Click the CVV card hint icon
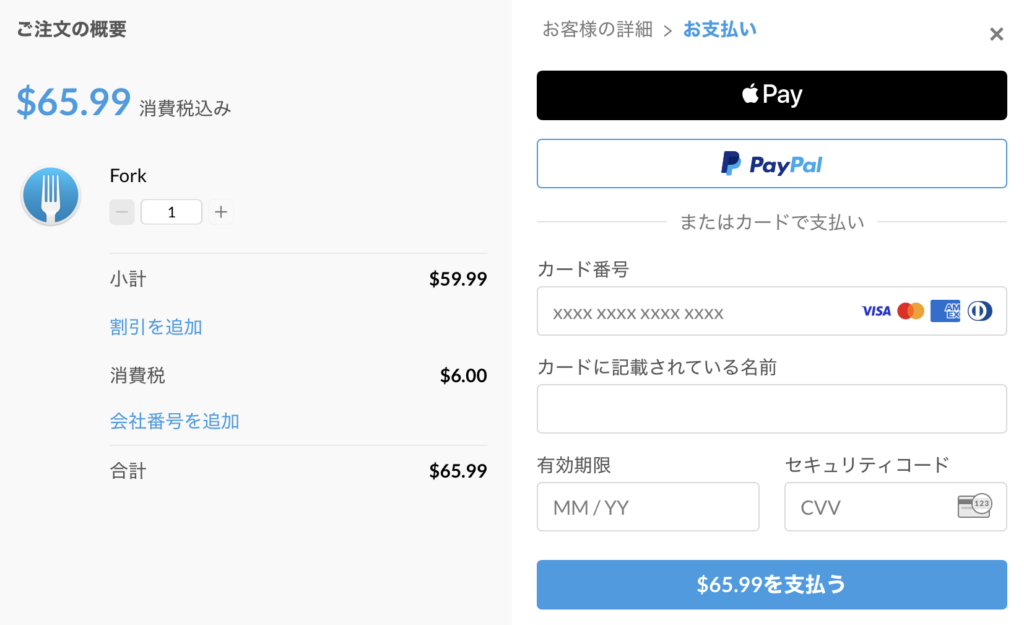 (x=974, y=506)
